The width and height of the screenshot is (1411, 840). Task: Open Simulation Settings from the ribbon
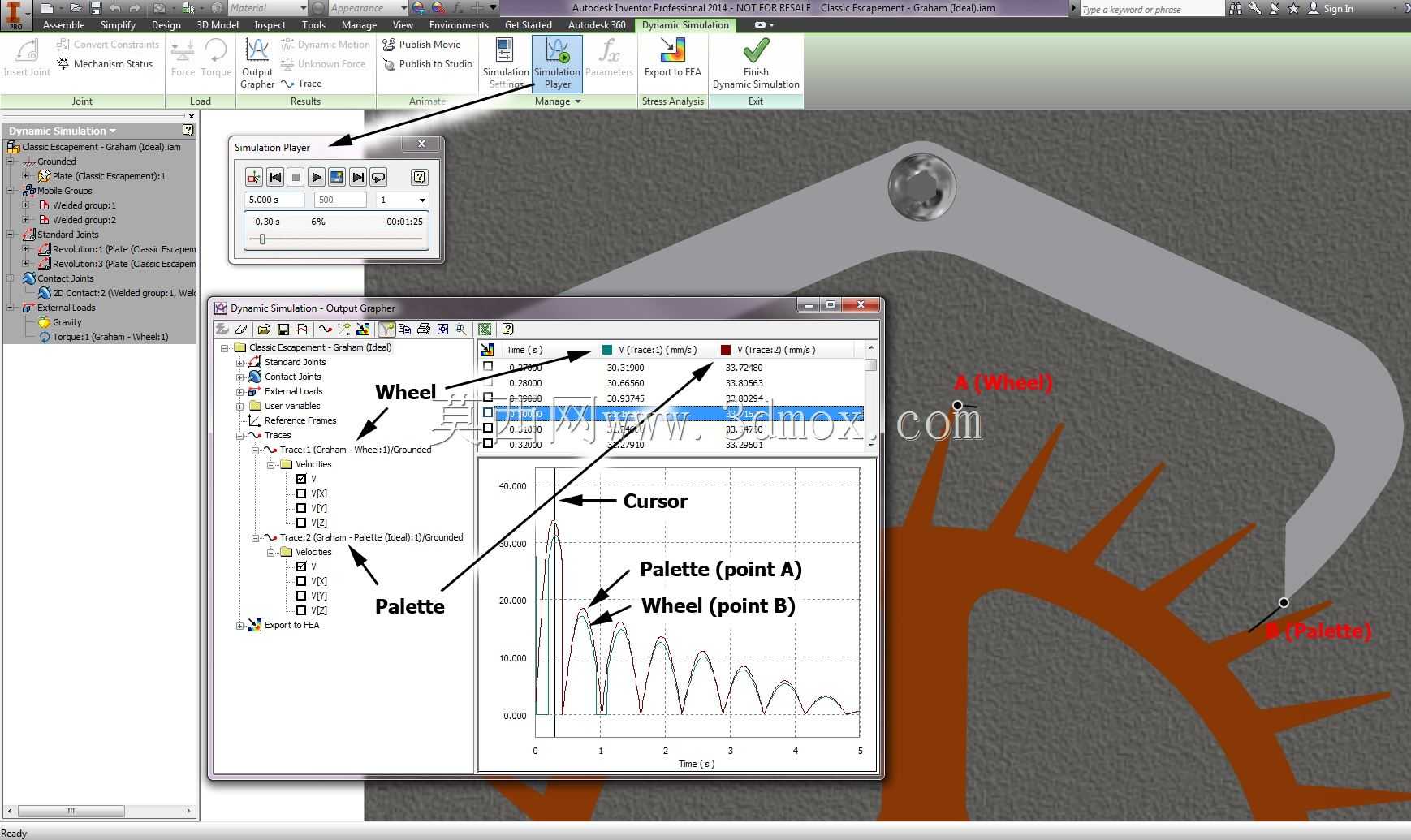pyautogui.click(x=506, y=63)
